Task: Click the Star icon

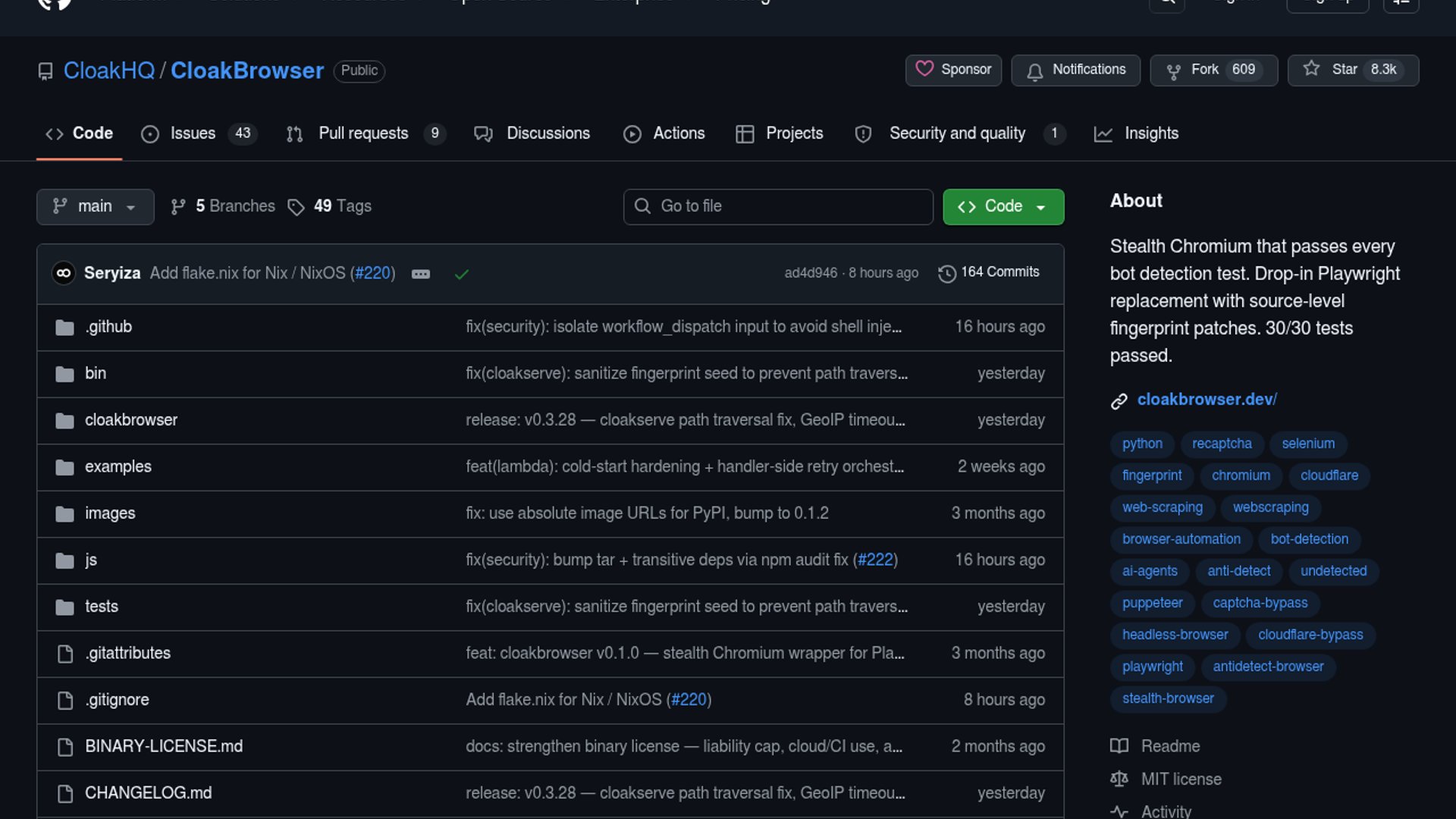Action: 1311,69
